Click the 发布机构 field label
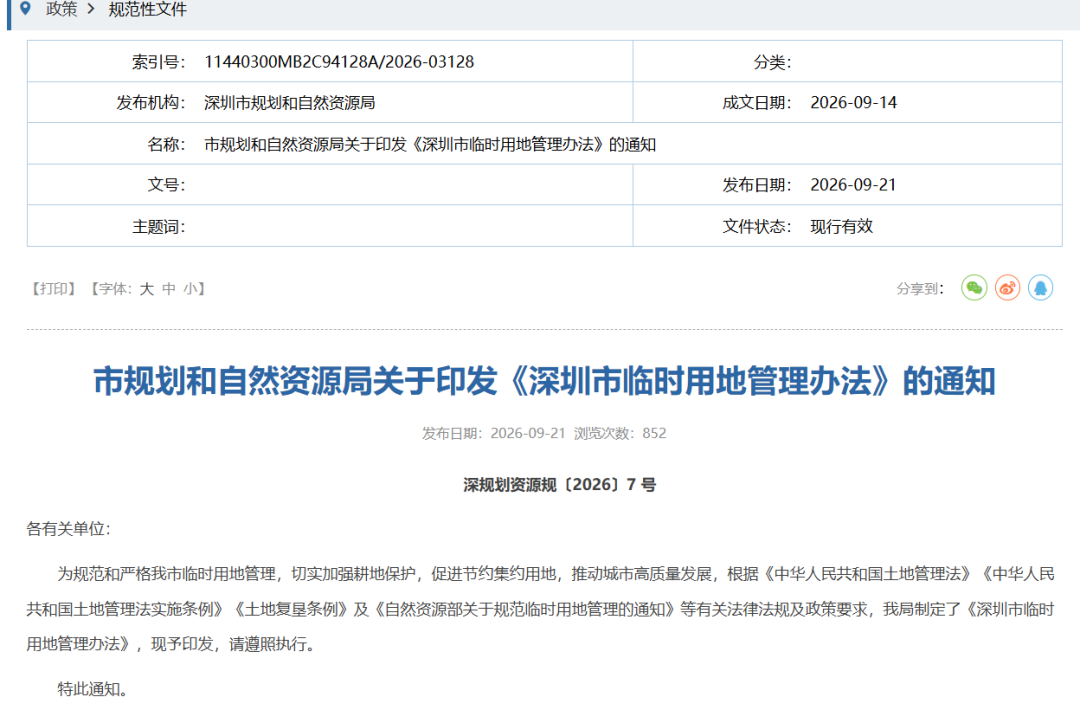The width and height of the screenshot is (1080, 710). (151, 103)
